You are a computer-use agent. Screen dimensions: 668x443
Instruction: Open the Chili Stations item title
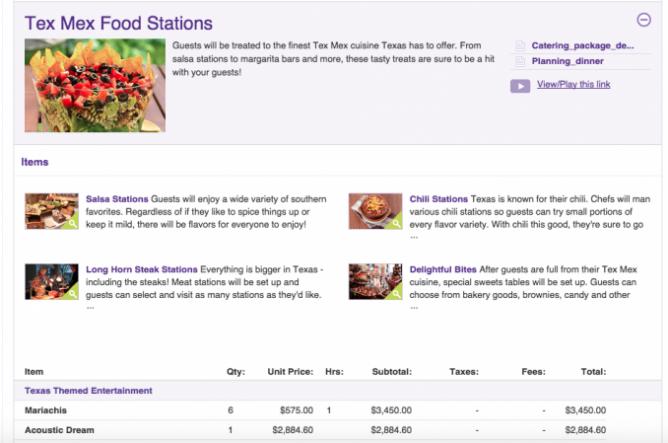(438, 199)
